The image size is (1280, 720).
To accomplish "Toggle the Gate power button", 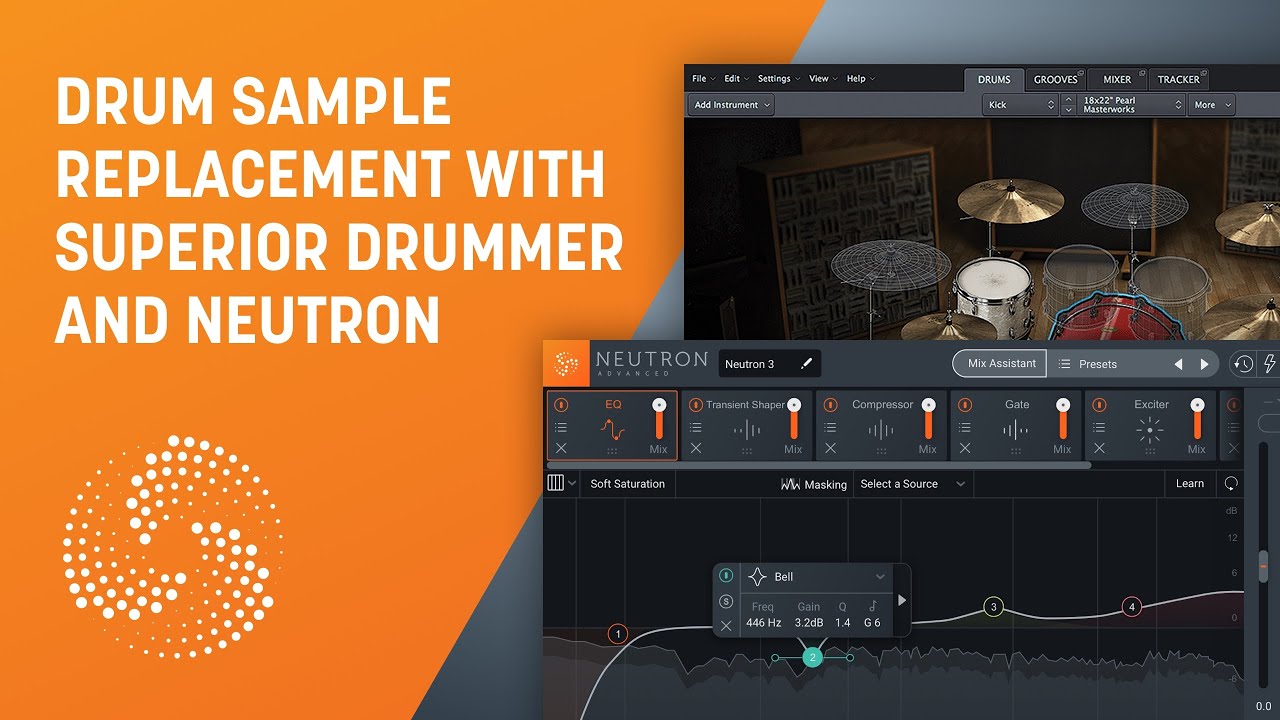I will [x=965, y=405].
